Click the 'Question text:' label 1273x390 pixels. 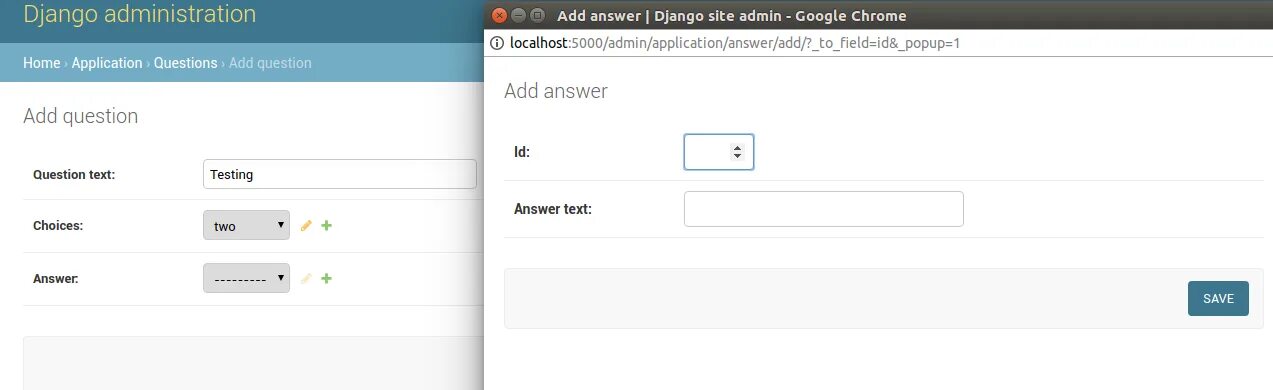pyautogui.click(x=74, y=174)
